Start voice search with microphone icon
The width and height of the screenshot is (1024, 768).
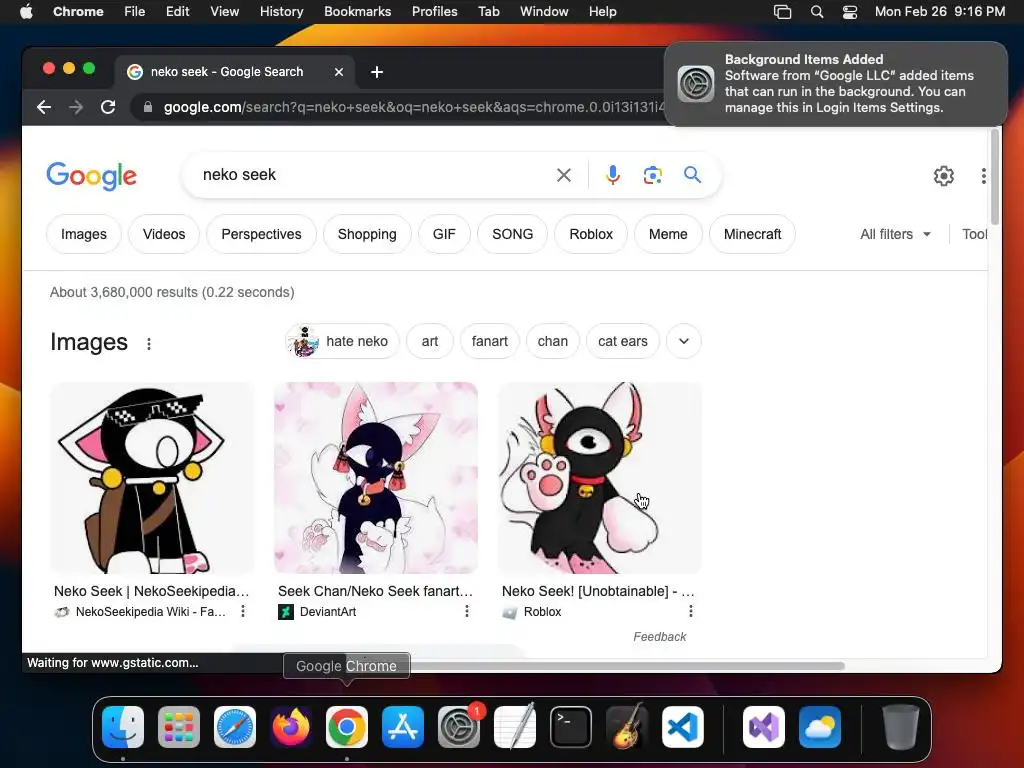613,175
